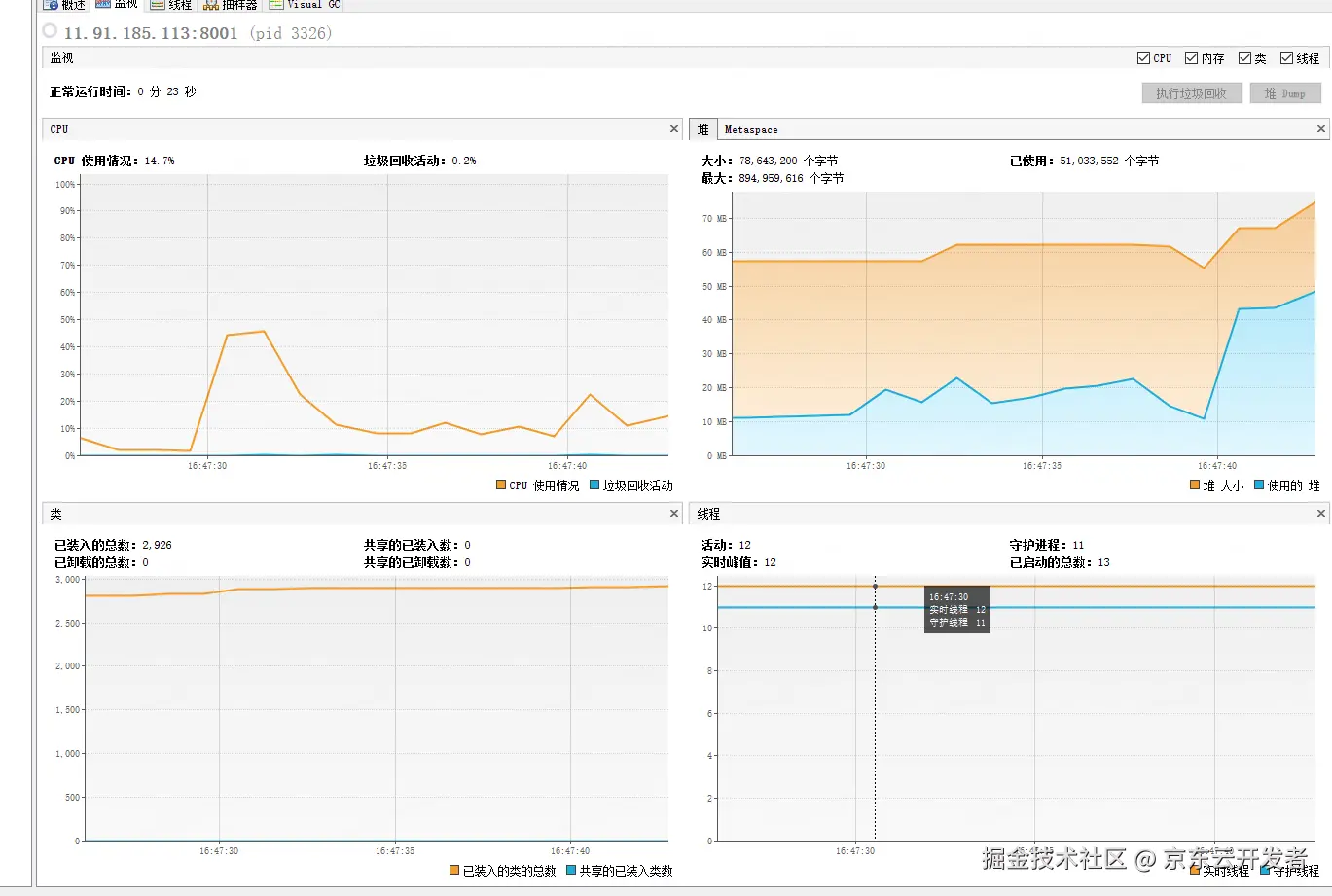The width and height of the screenshot is (1332, 896).
Task: Click the 守护进程 11 value
Action: [1078, 545]
